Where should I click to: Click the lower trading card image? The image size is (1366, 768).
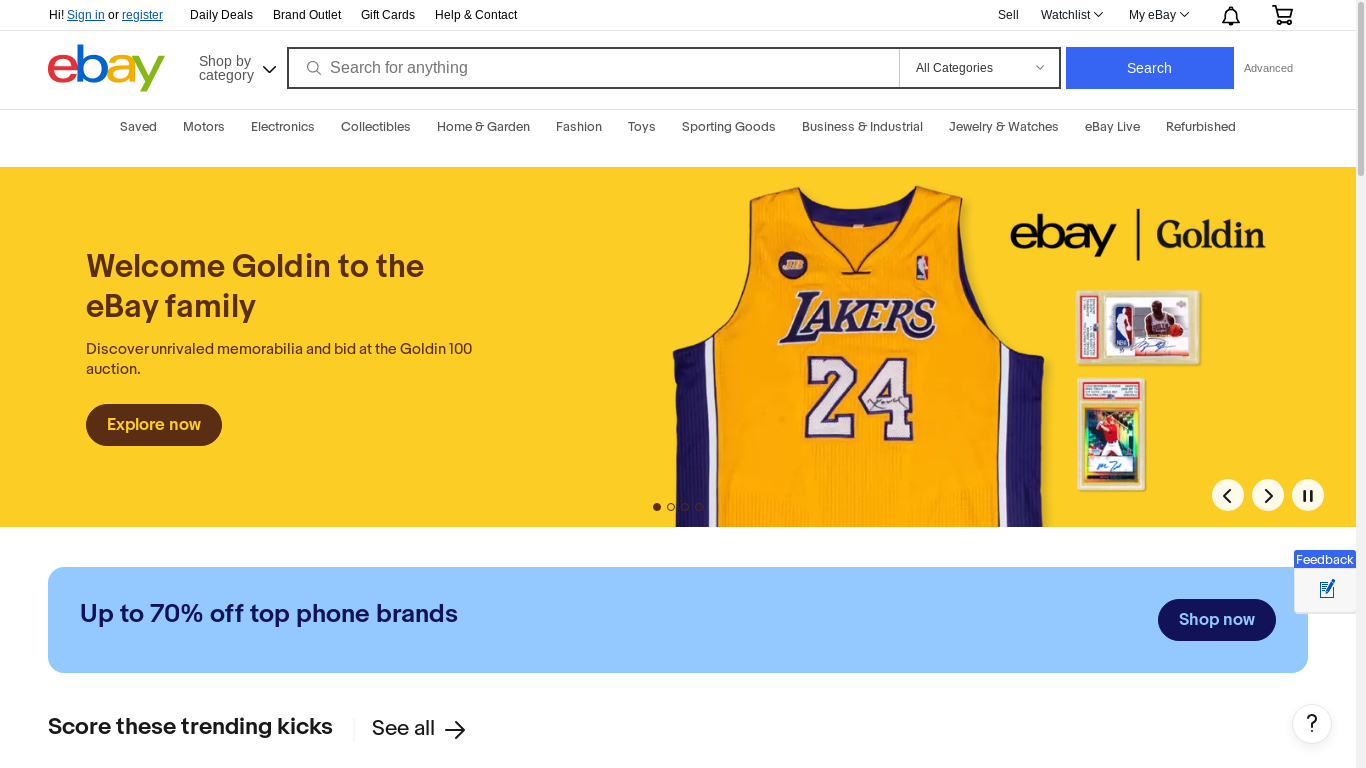1112,434
